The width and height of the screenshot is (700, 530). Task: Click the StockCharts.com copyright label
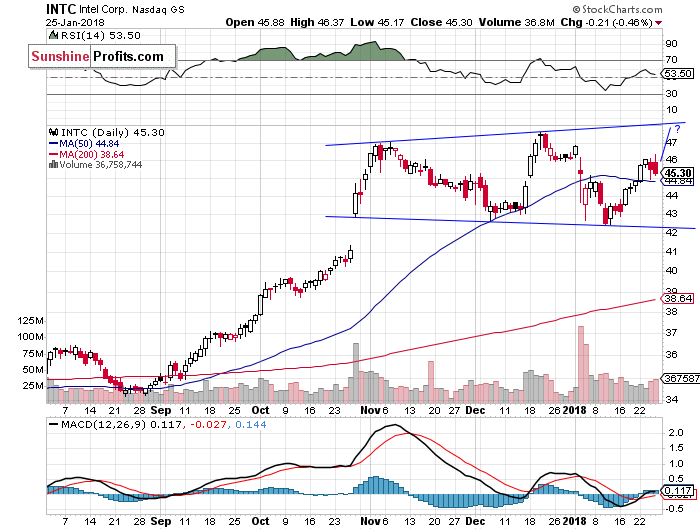[x=617, y=9]
